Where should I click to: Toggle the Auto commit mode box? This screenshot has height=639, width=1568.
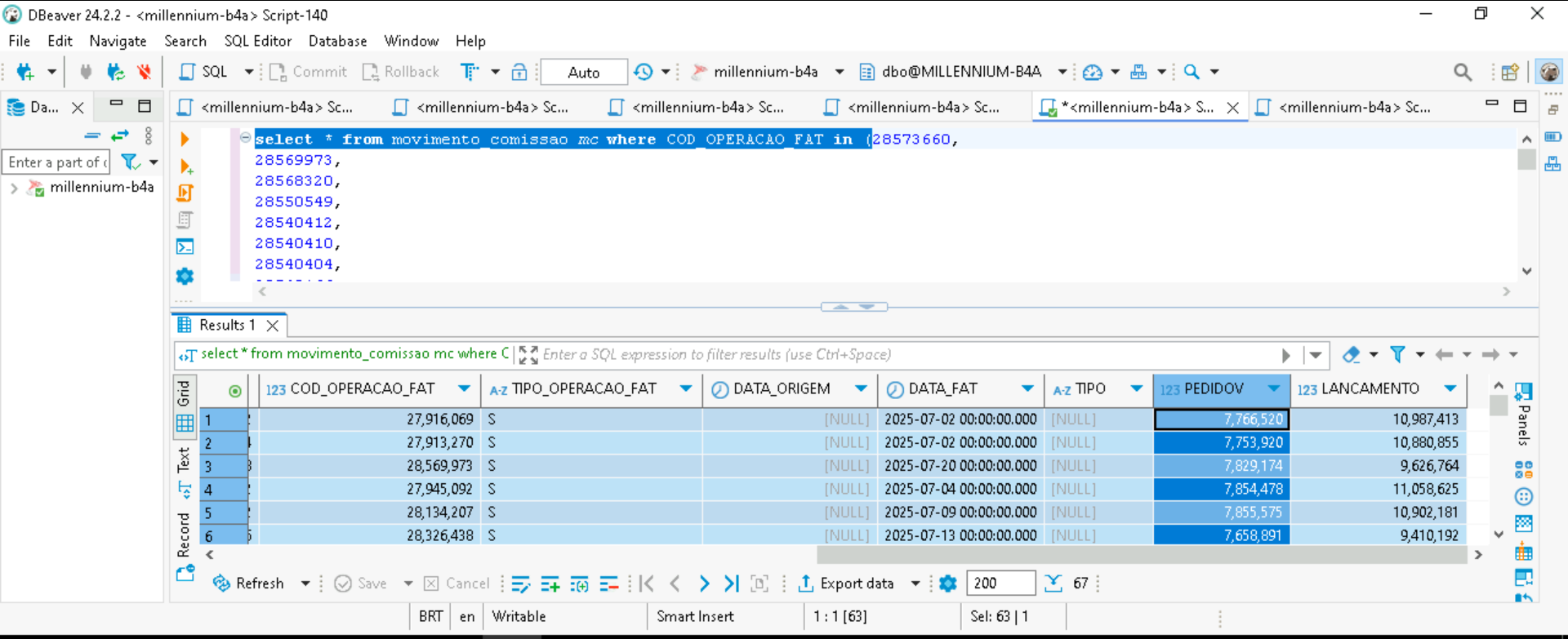584,72
